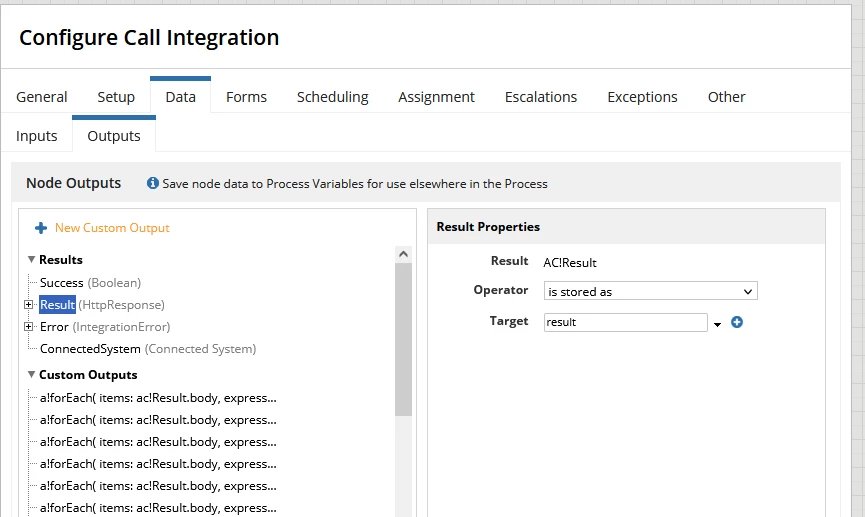Click the info icon beside Node Outputs
This screenshot has height=517, width=865.
tap(153, 183)
